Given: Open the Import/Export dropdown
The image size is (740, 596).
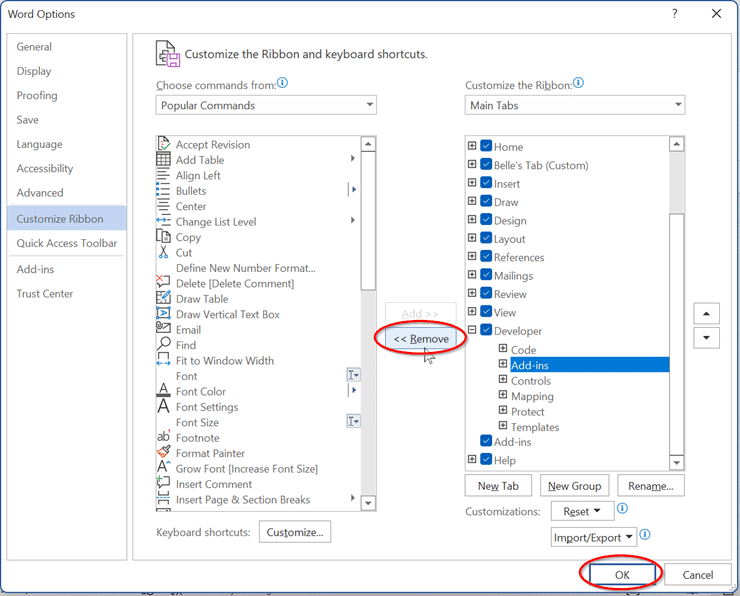Looking at the screenshot, I should coord(594,537).
